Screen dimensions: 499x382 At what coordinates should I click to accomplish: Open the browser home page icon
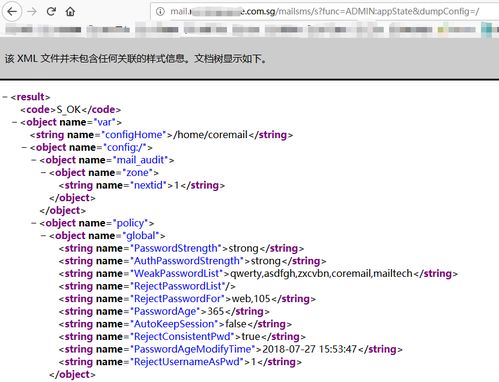[70, 12]
